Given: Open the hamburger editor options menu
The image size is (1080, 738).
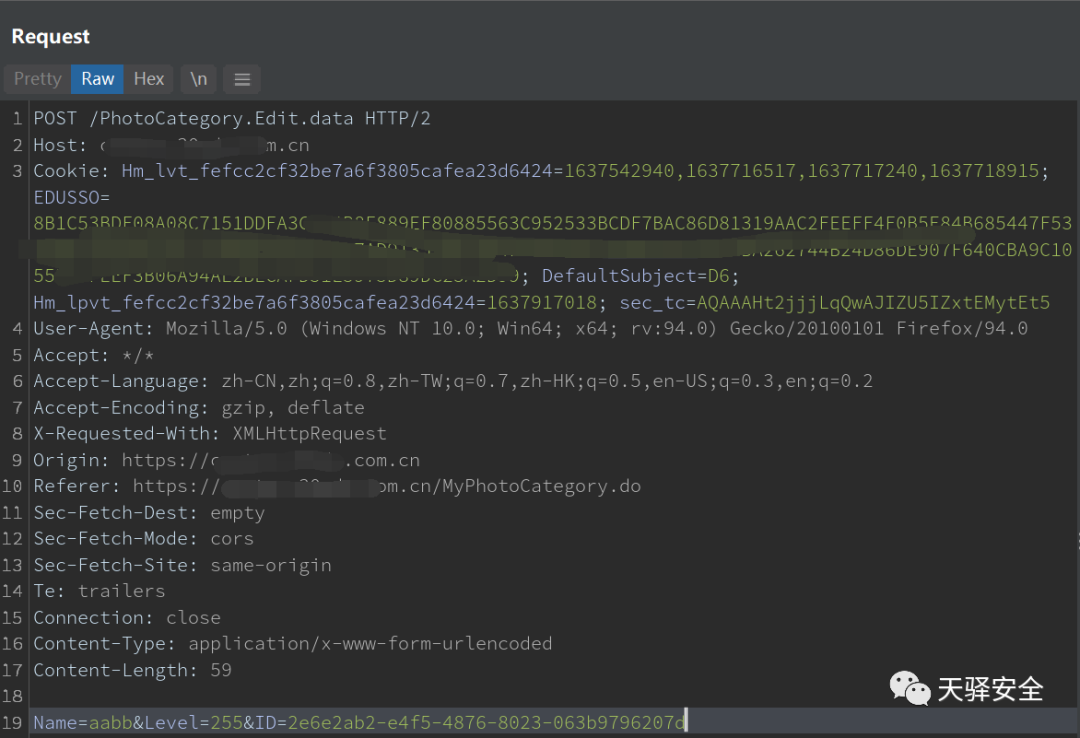Looking at the screenshot, I should pos(241,79).
